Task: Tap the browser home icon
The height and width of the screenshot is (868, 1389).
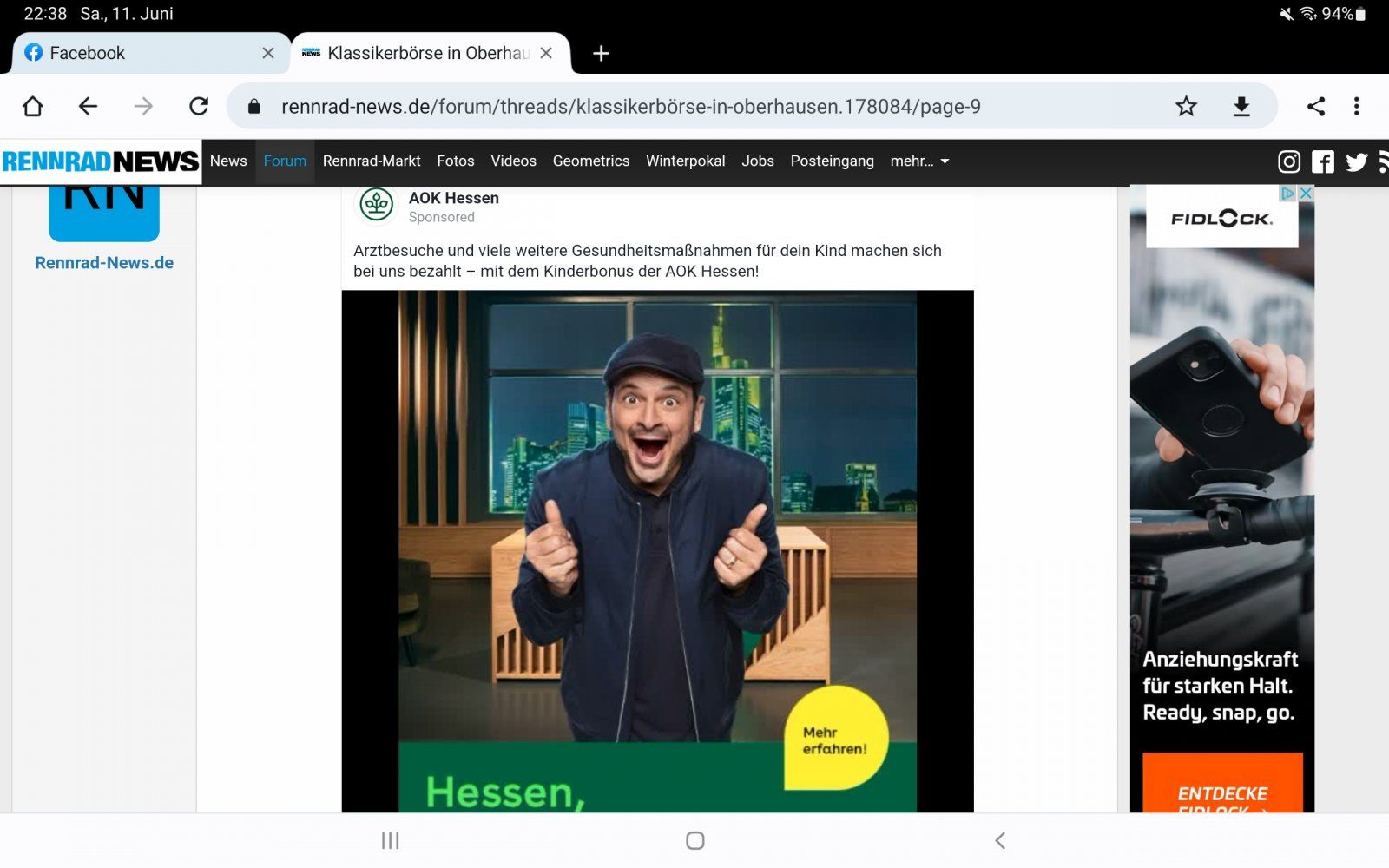Action: coord(32,106)
